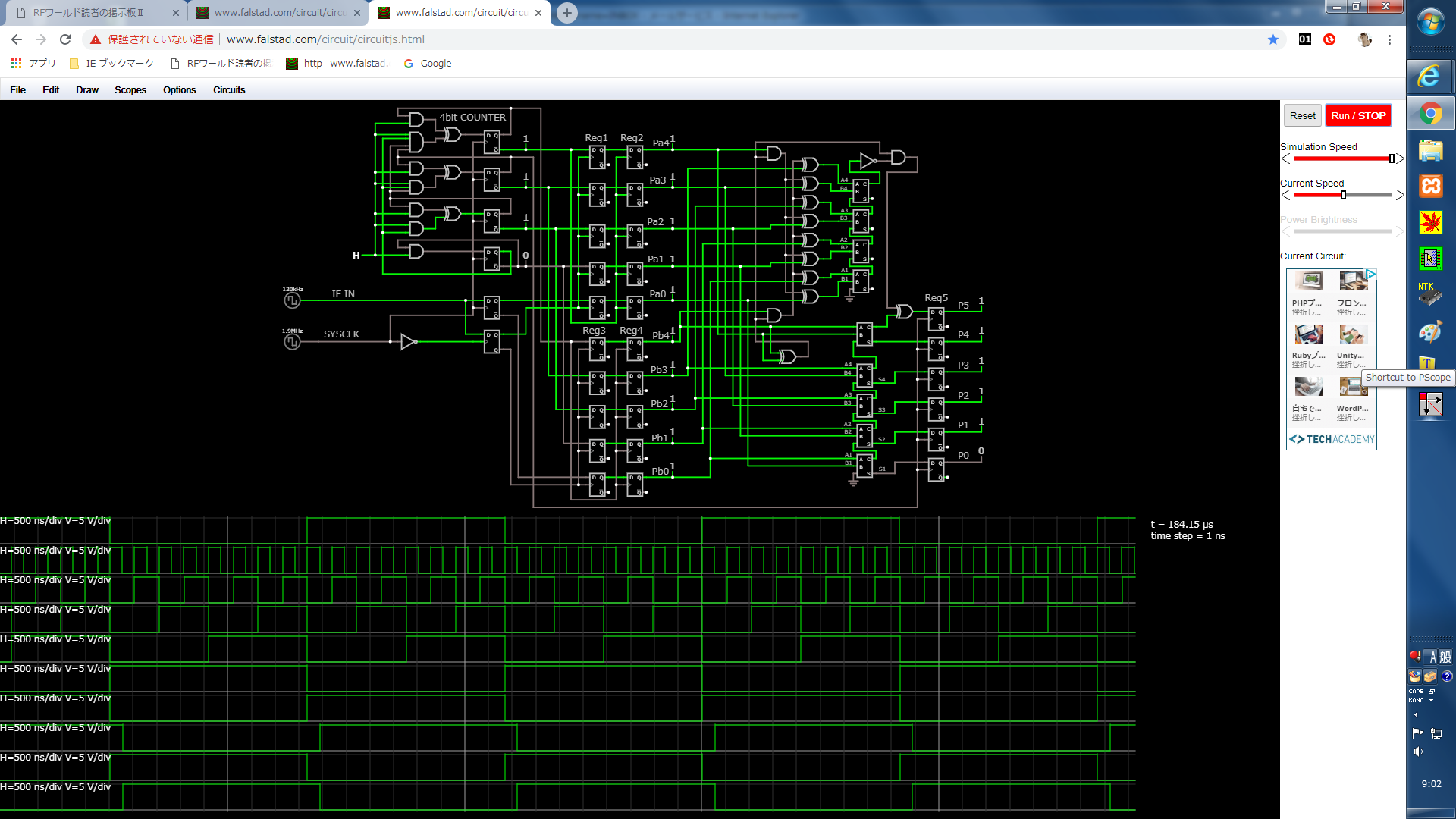
Task: Decrease Simulation Speed with left arrow
Action: 1286,158
